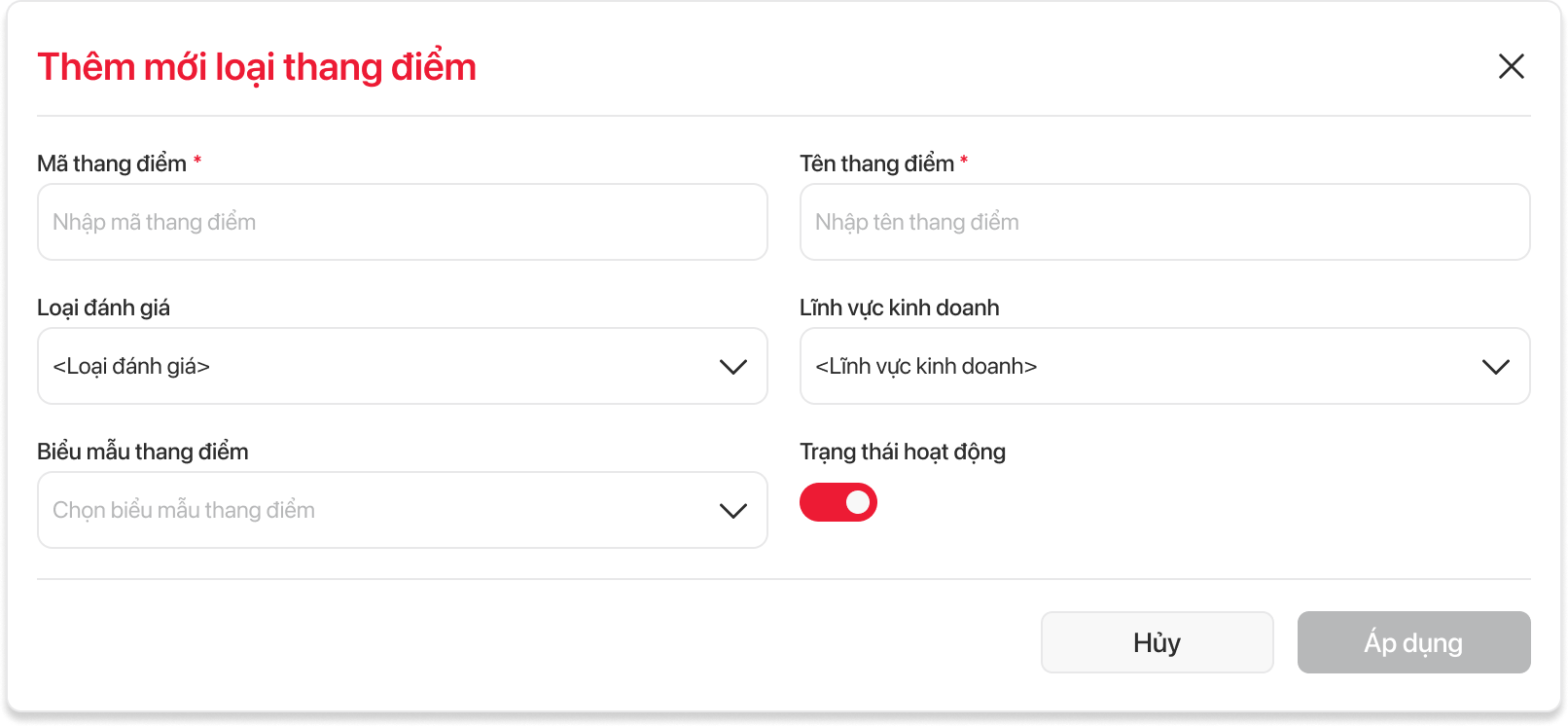1568x726 pixels.
Task: Disable the Trạng thái hoạt động switch
Action: 837,502
